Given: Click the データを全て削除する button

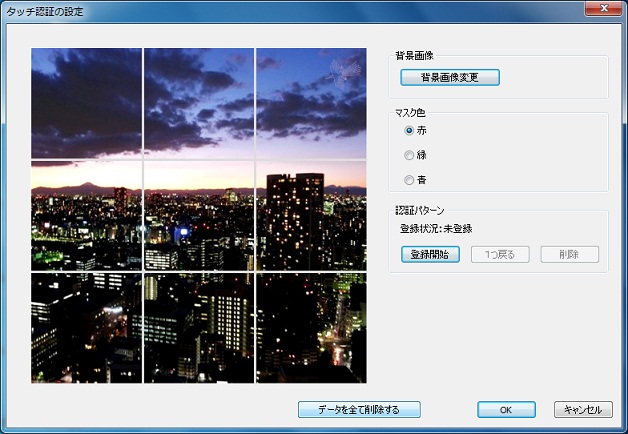Looking at the screenshot, I should (359, 410).
